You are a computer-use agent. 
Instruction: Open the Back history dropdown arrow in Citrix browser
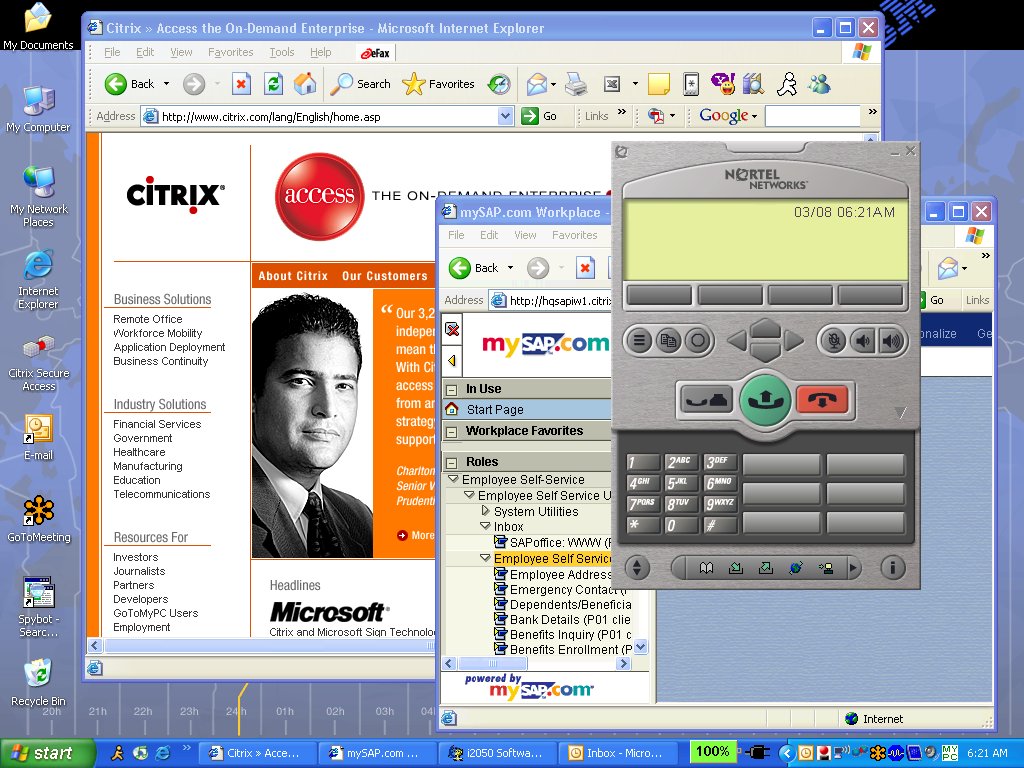166,84
